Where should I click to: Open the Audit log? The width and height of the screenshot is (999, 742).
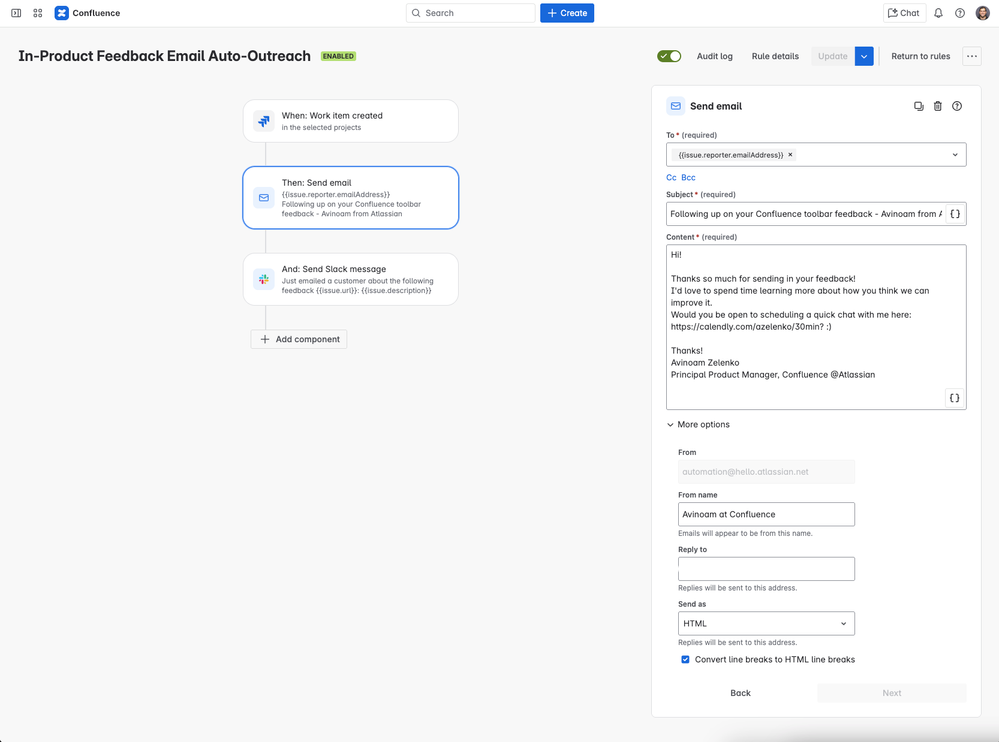click(715, 56)
